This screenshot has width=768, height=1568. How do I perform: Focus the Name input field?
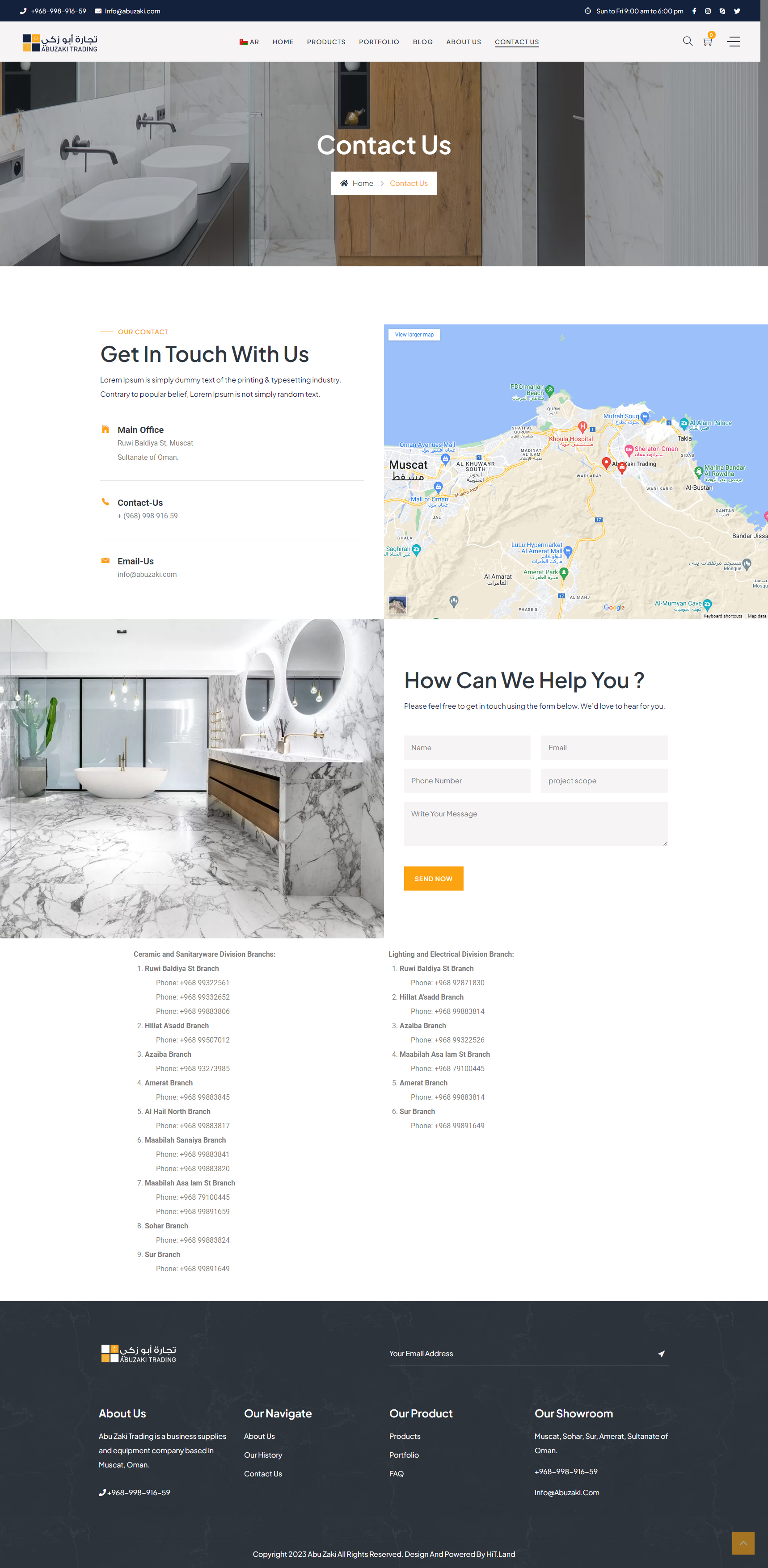coord(467,748)
